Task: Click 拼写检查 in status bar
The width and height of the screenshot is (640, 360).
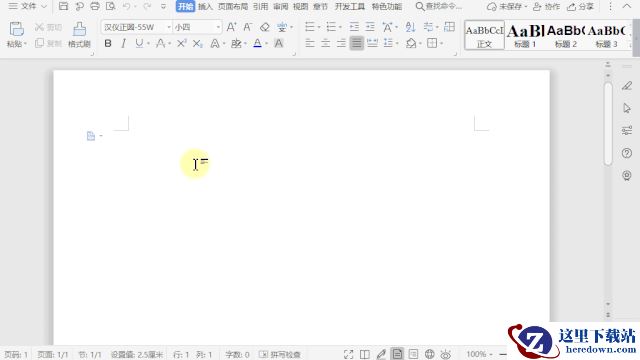Action: [x=280, y=354]
